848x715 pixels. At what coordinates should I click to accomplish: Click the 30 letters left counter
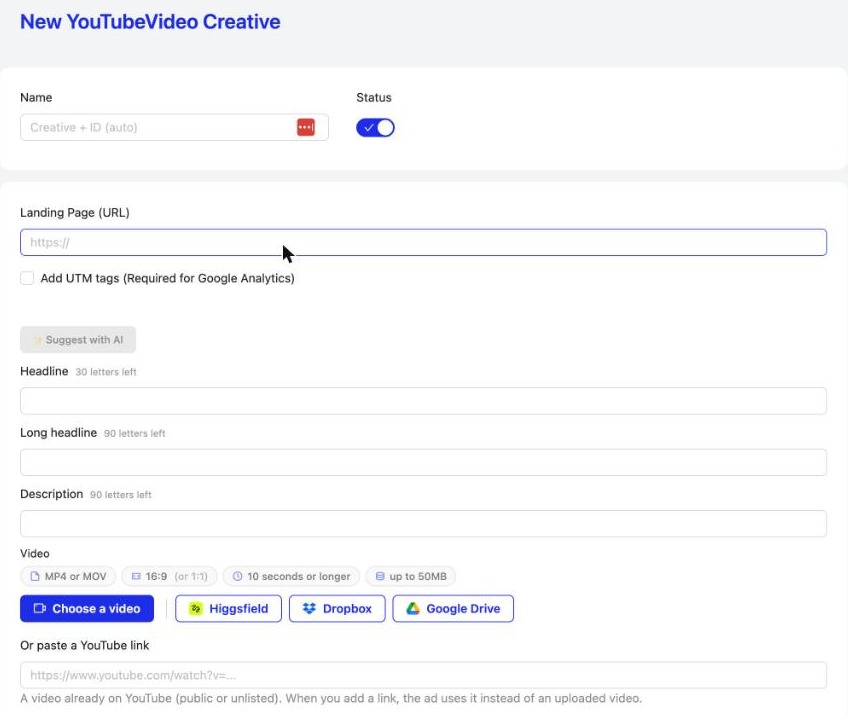tap(106, 372)
